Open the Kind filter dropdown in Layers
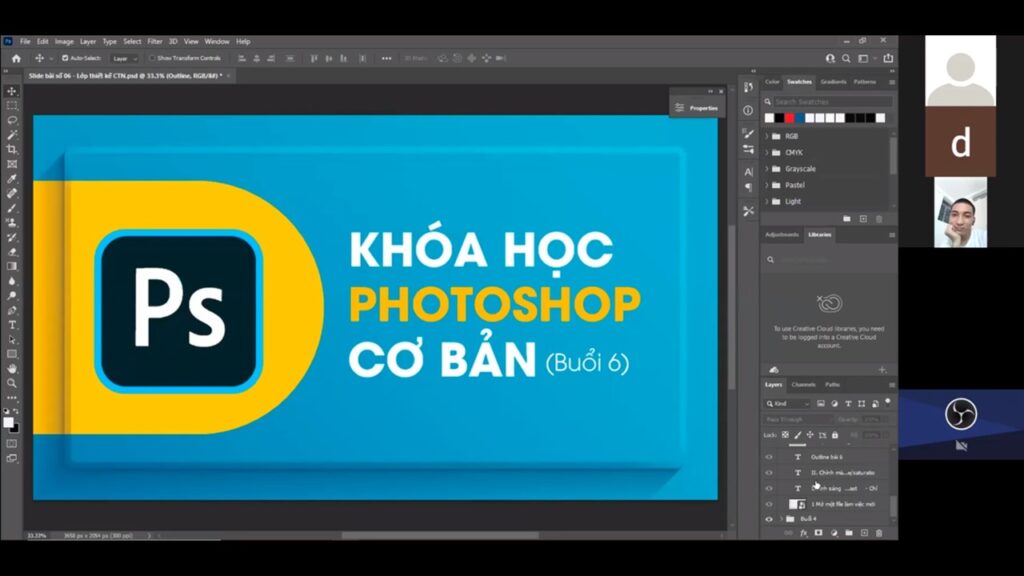The image size is (1024, 576). (x=788, y=404)
